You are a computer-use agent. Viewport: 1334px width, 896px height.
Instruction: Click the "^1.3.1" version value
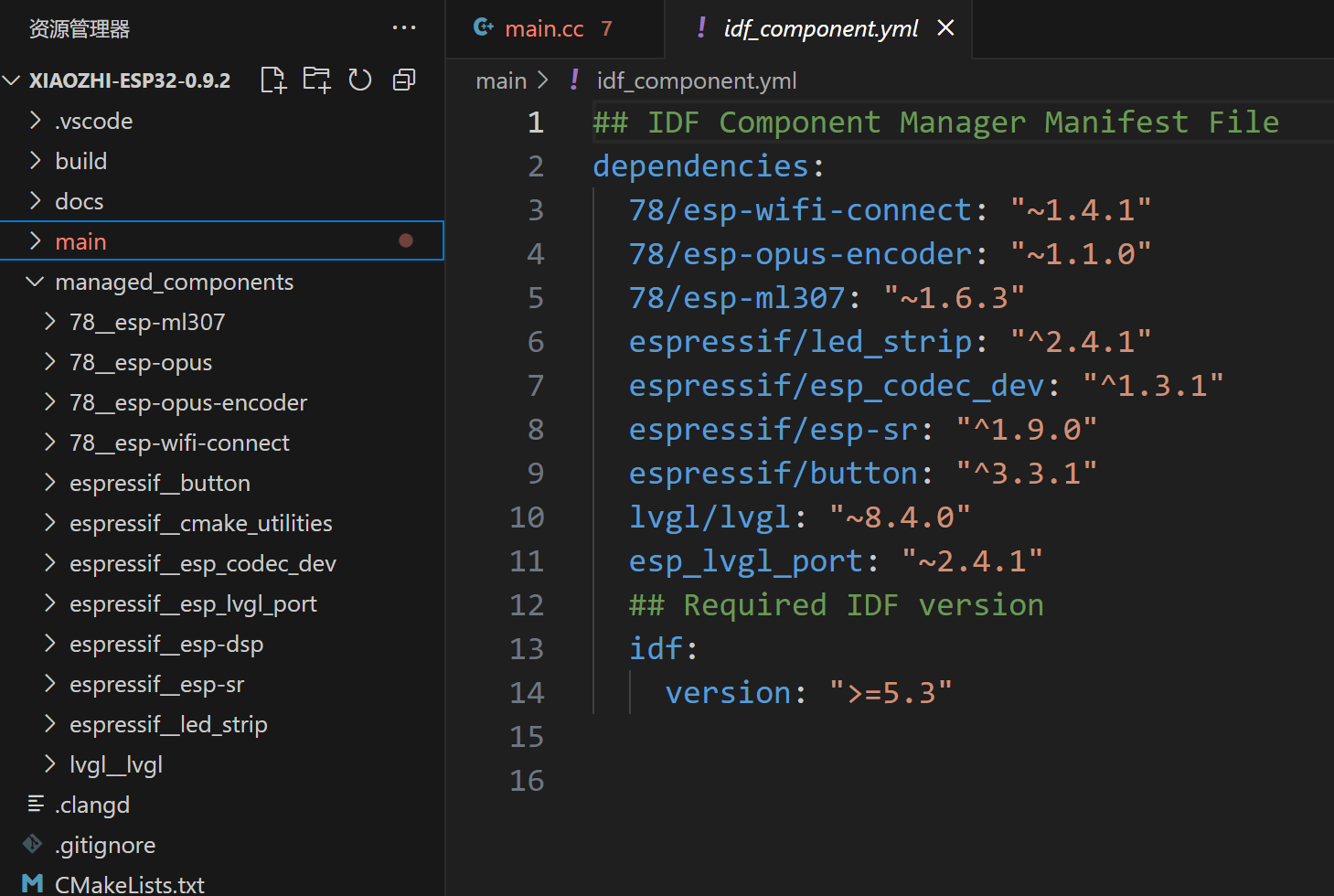(x=1153, y=386)
